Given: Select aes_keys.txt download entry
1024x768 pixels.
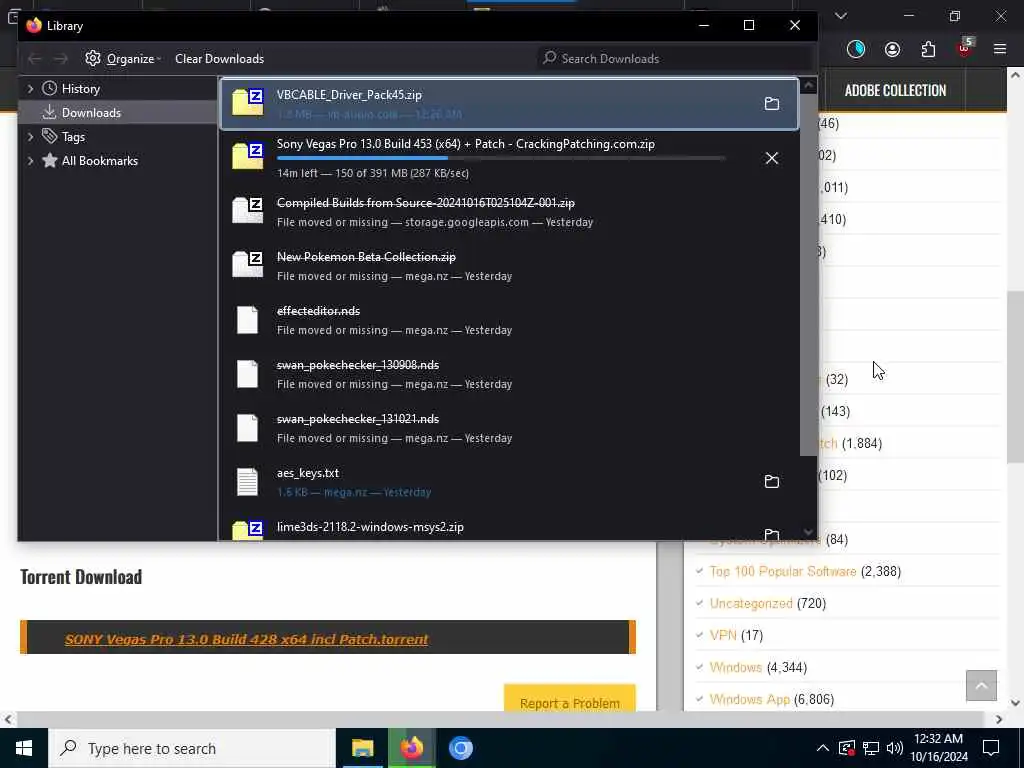Looking at the screenshot, I should [509, 482].
